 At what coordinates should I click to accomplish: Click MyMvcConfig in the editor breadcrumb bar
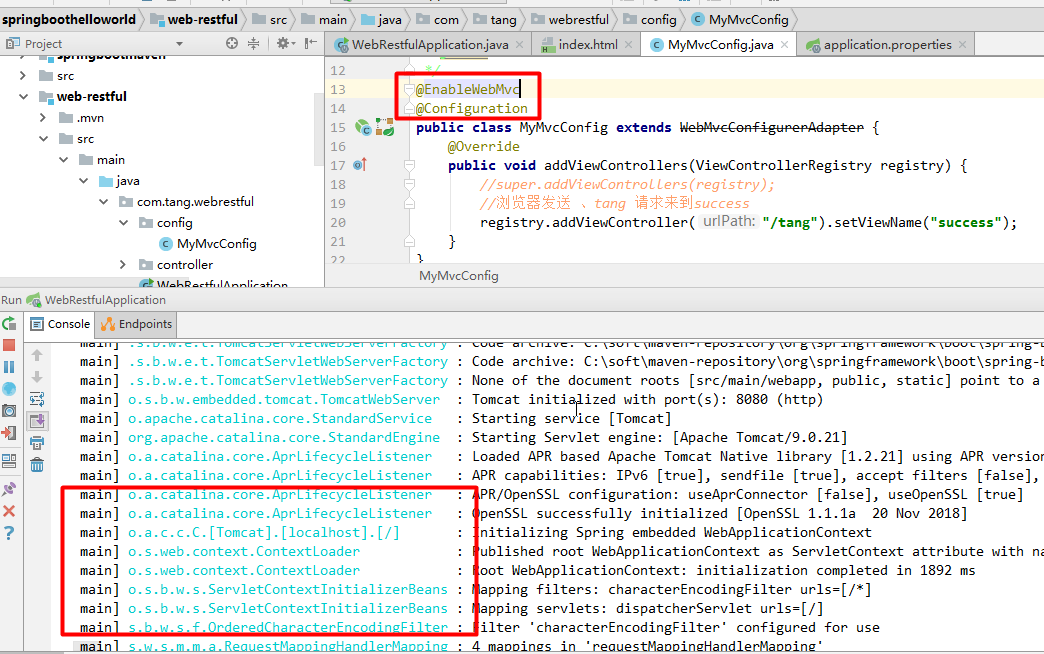tap(458, 276)
